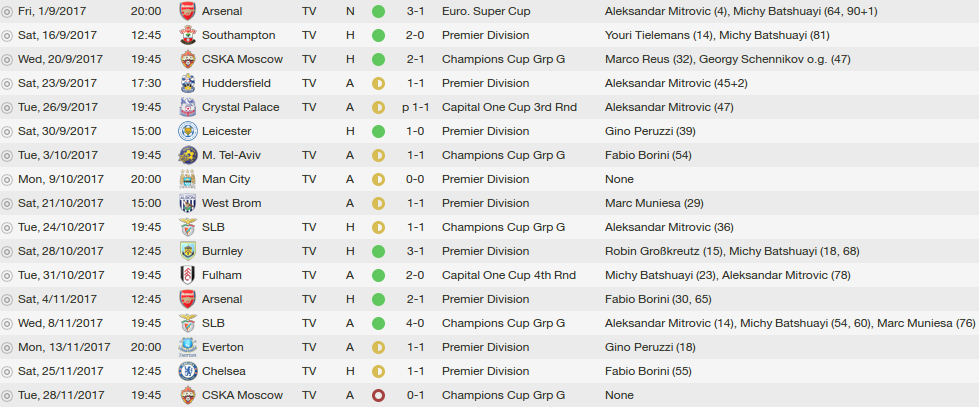The width and height of the screenshot is (979, 407).
Task: Open the Fulham team link
Action: (222, 275)
